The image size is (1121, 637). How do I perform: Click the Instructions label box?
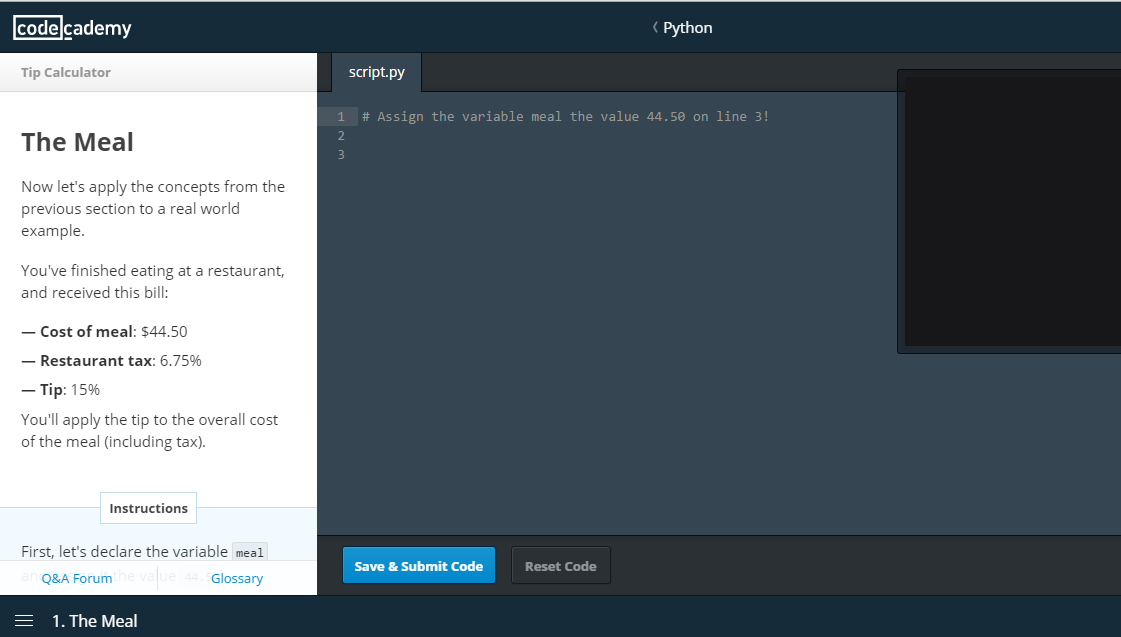(x=148, y=508)
